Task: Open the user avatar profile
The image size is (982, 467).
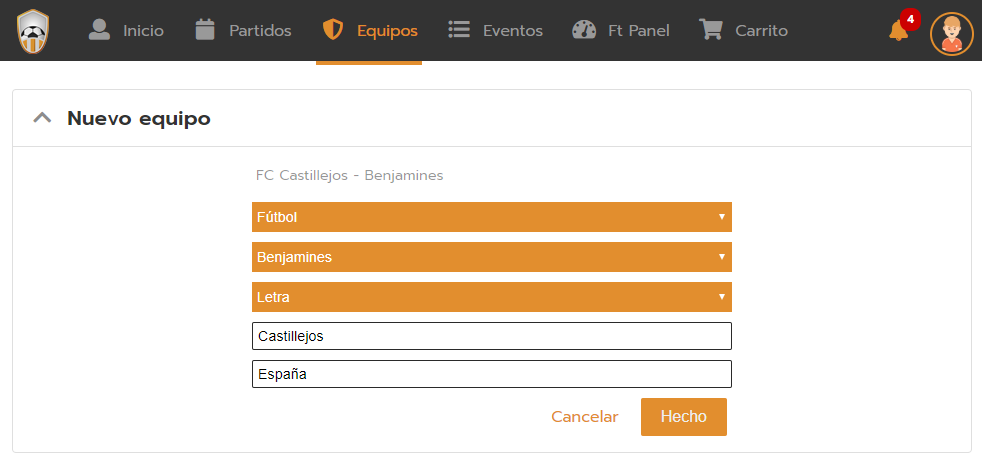Action: (x=951, y=33)
